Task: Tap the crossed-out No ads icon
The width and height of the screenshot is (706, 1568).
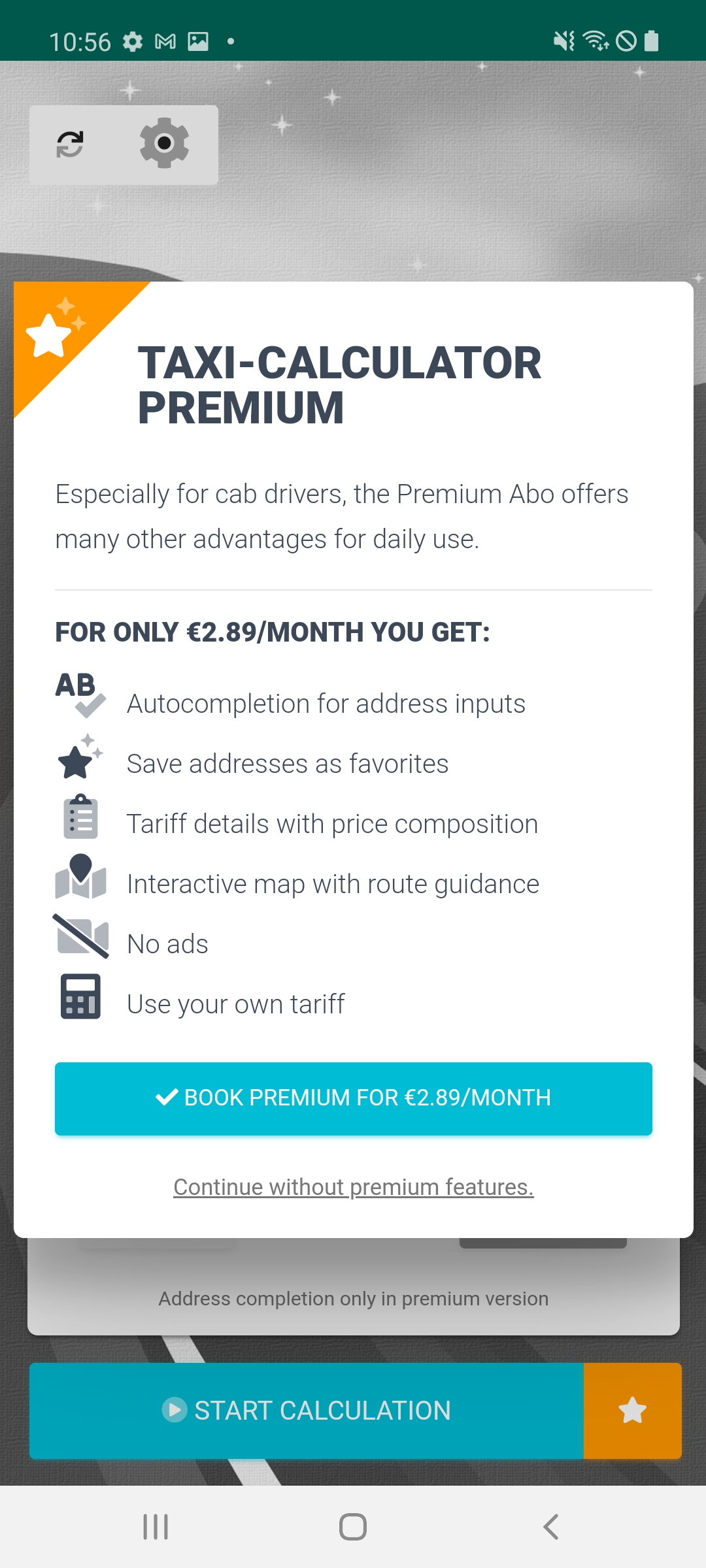Action: [x=81, y=937]
